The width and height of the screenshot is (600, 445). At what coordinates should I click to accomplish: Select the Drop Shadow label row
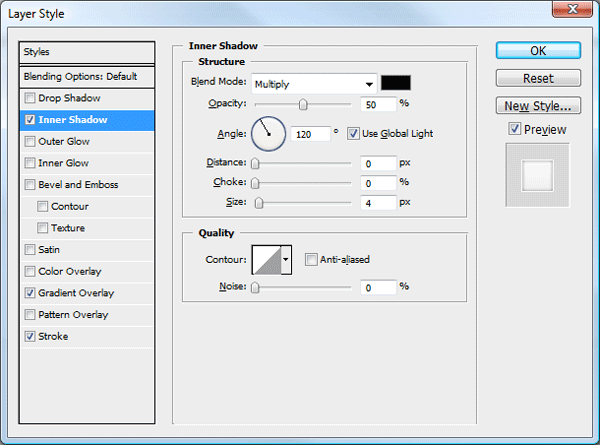[87, 98]
